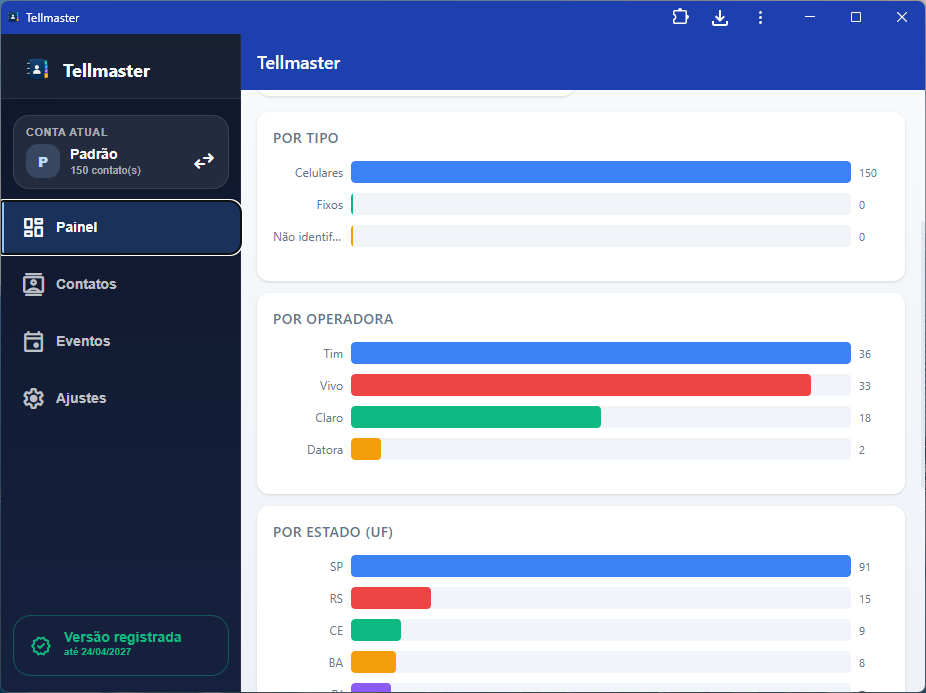Viewport: 926px width, 693px height.
Task: Click the Versão registrada badge
Action: tap(121, 645)
